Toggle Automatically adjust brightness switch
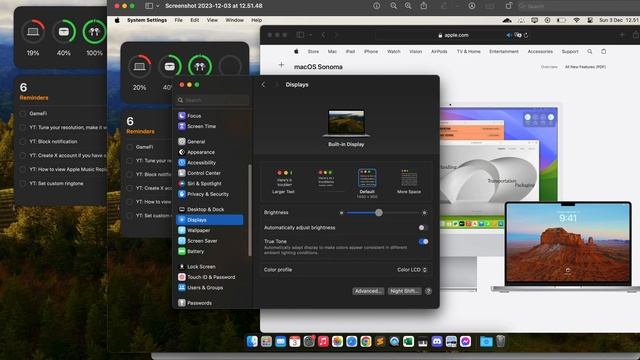The image size is (640, 360). coord(423,228)
